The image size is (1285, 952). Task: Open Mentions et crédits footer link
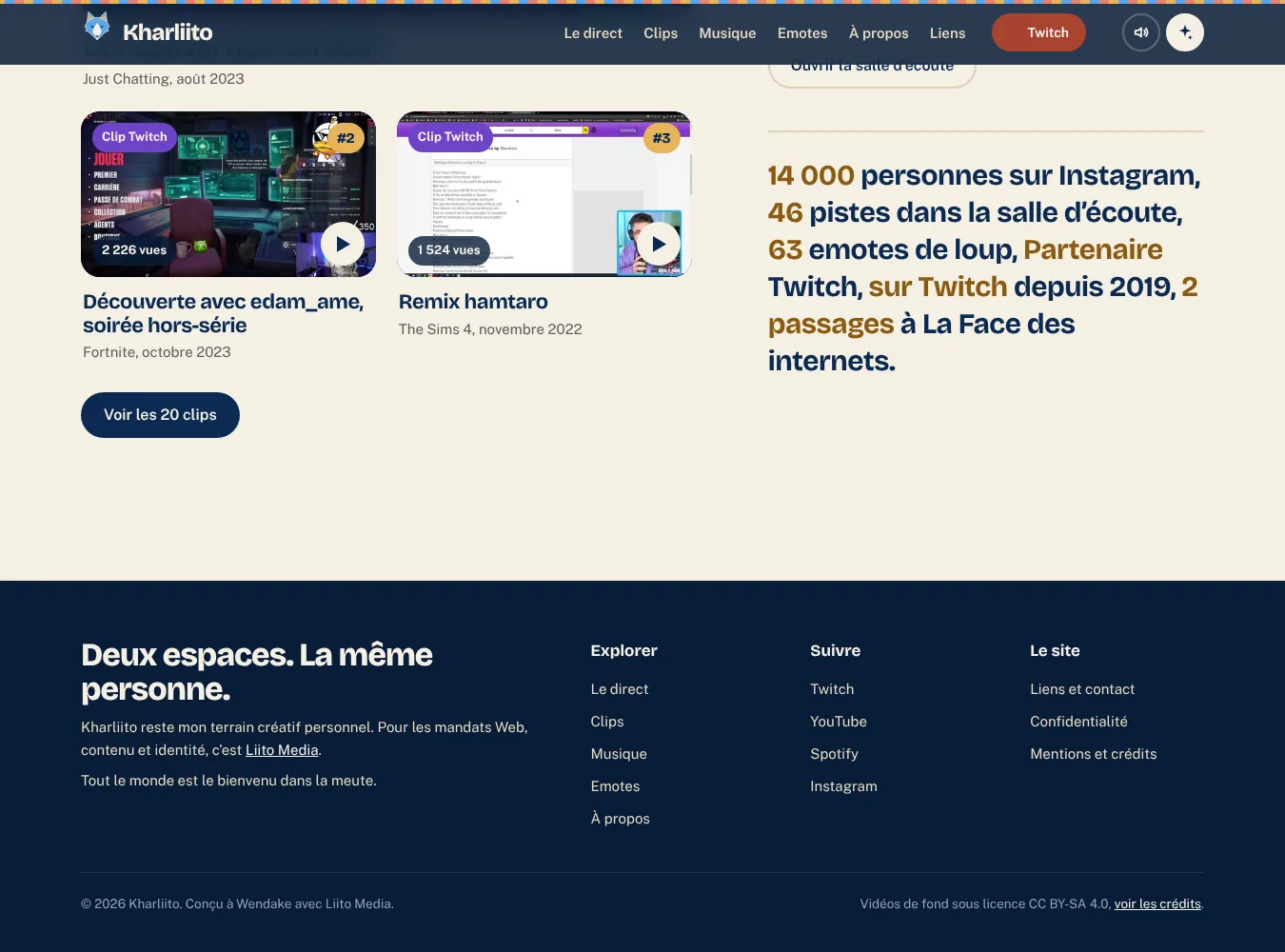[x=1094, y=754]
